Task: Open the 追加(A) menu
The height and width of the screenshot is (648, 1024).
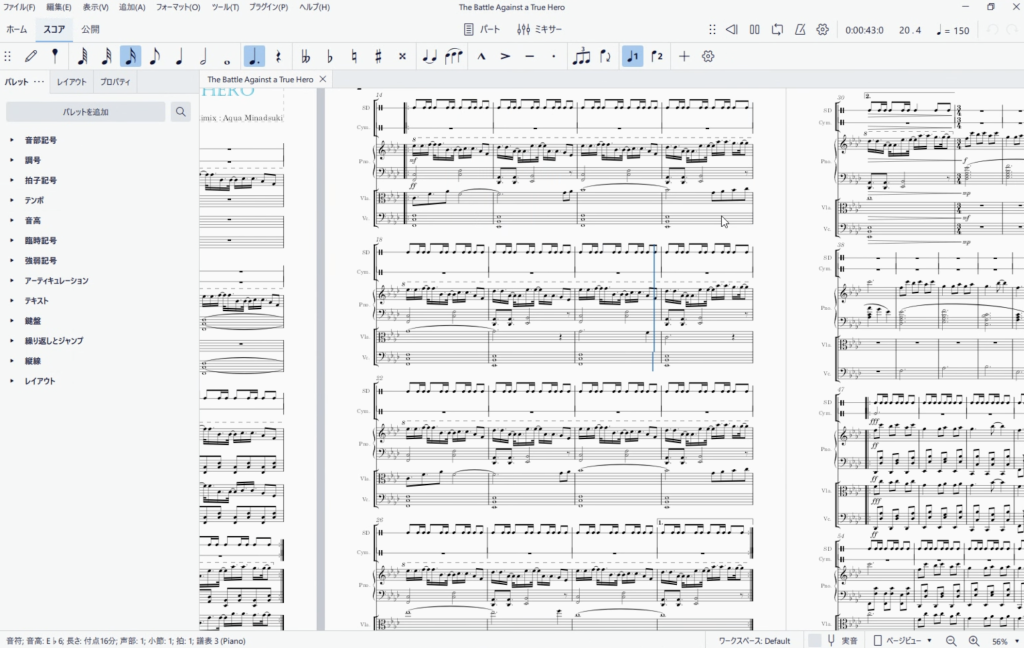Action: click(132, 7)
